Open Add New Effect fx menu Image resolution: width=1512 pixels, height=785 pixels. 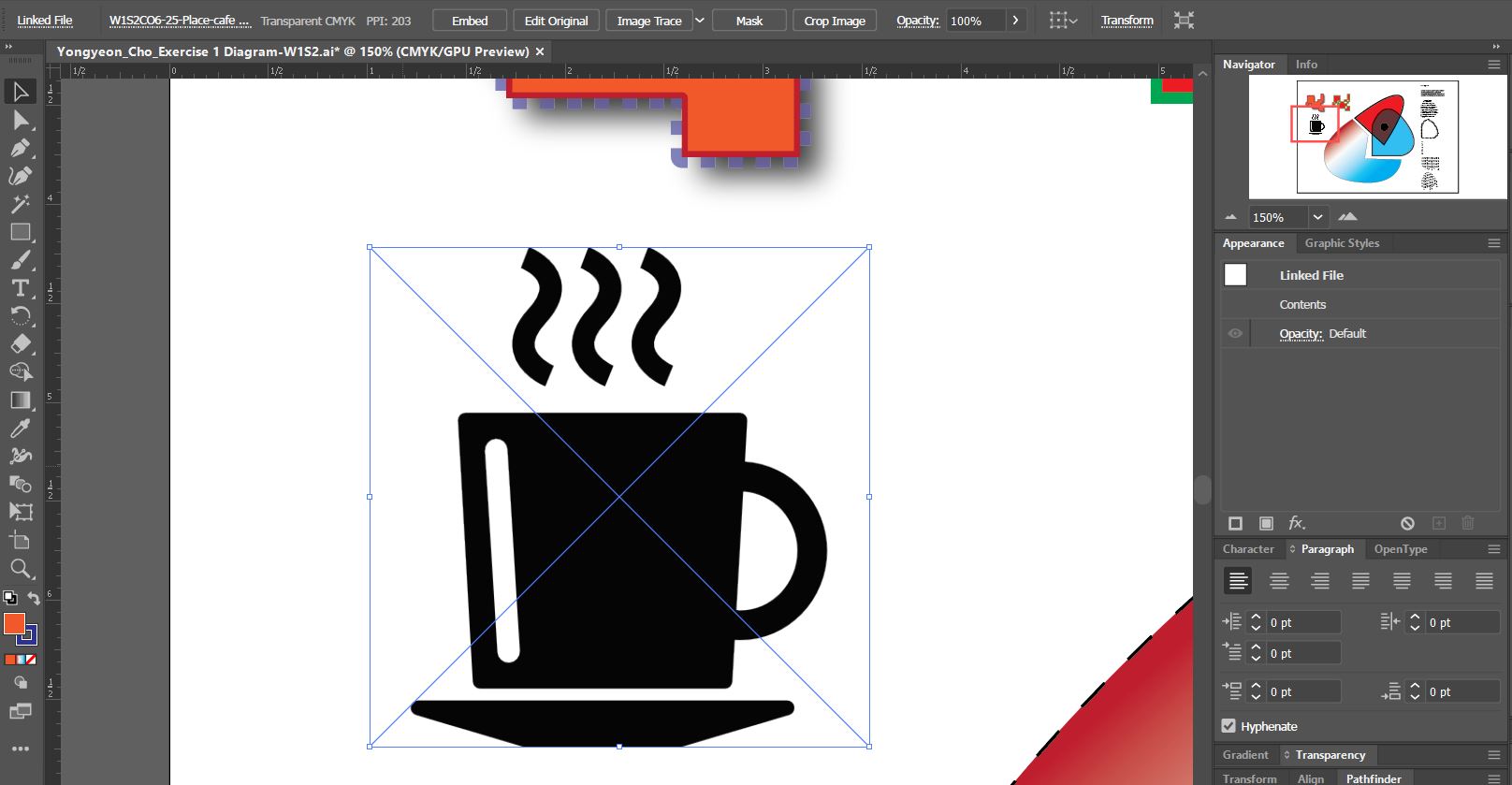1297,523
